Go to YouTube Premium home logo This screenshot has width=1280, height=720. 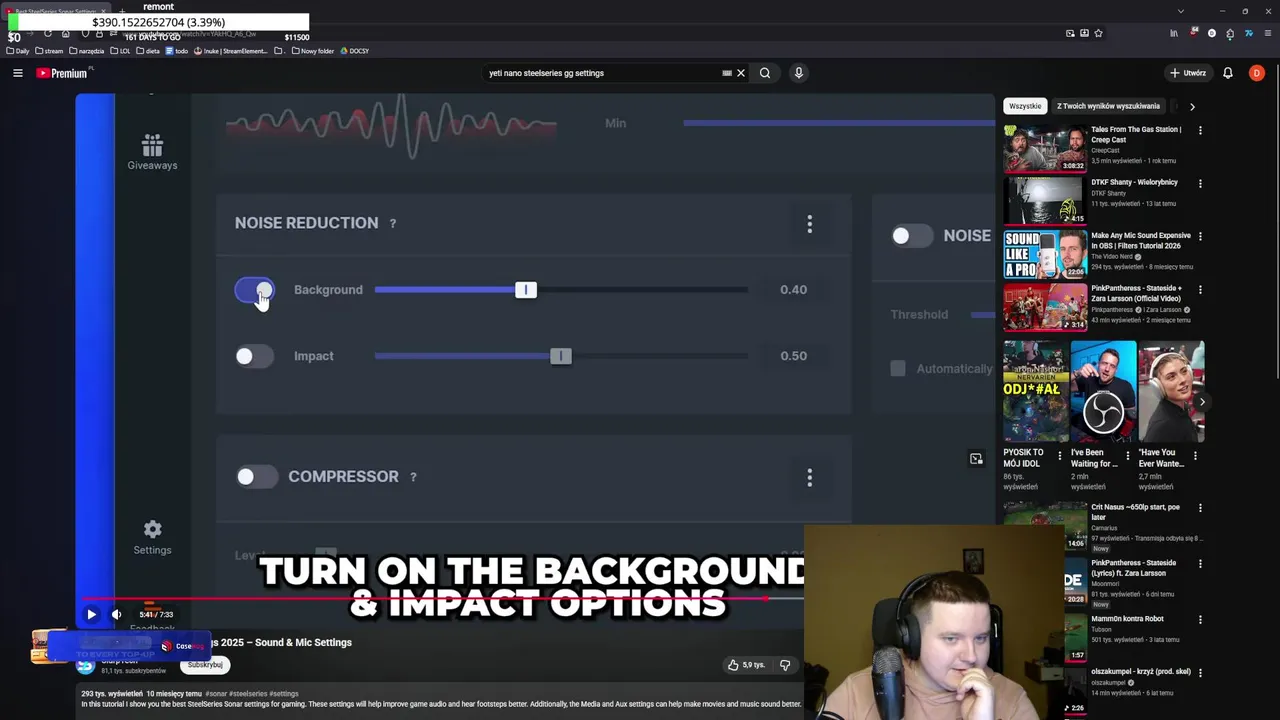point(63,73)
